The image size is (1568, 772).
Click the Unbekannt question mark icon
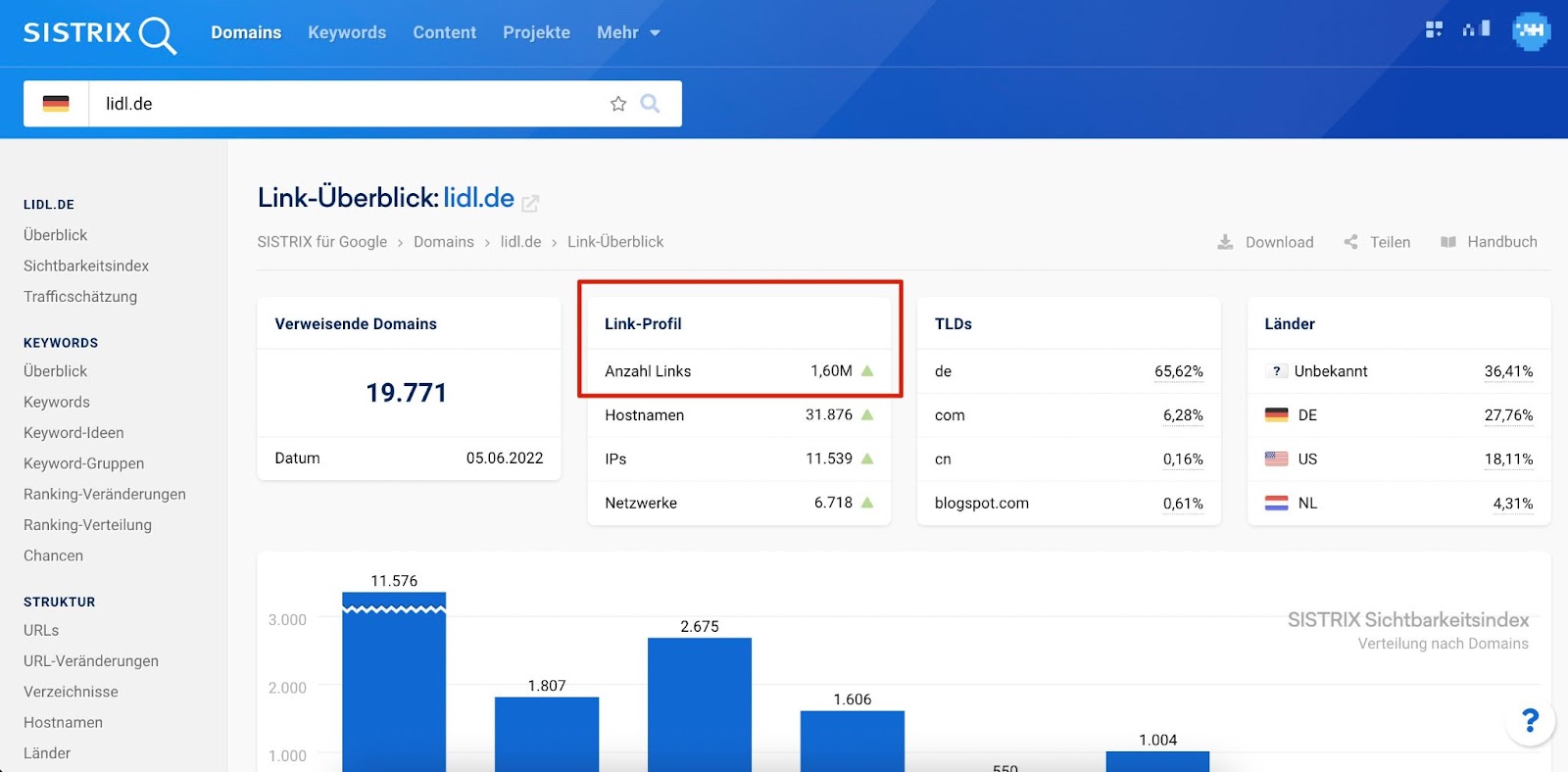coord(1276,371)
